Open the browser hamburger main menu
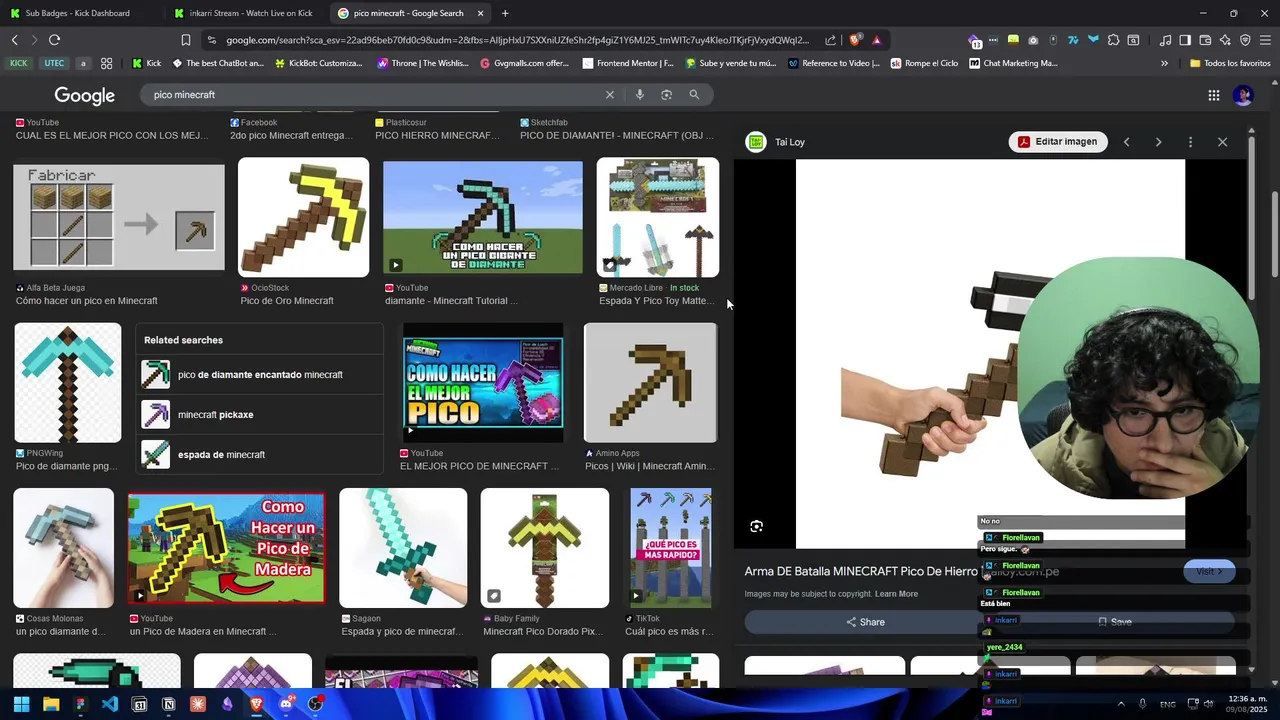 [1265, 40]
